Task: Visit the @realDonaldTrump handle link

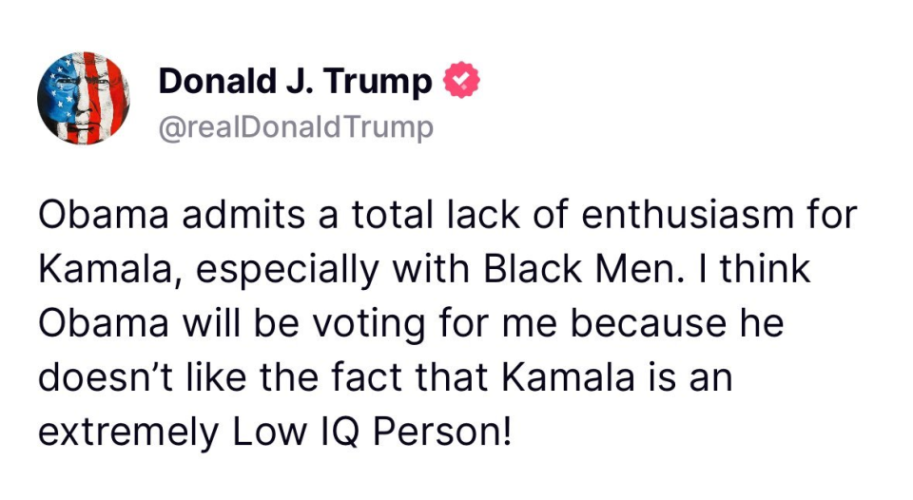Action: (296, 127)
